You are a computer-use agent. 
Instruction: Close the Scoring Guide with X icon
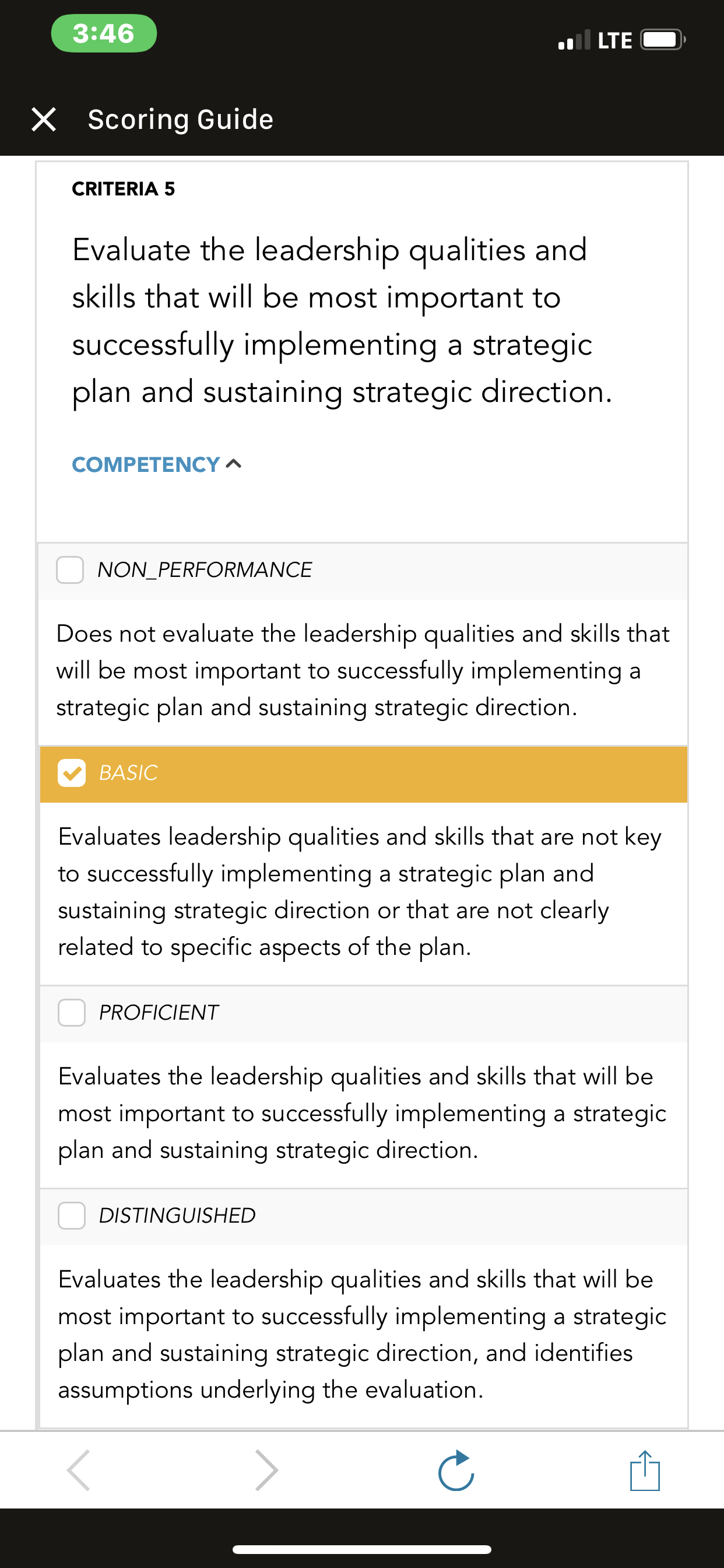pos(44,120)
